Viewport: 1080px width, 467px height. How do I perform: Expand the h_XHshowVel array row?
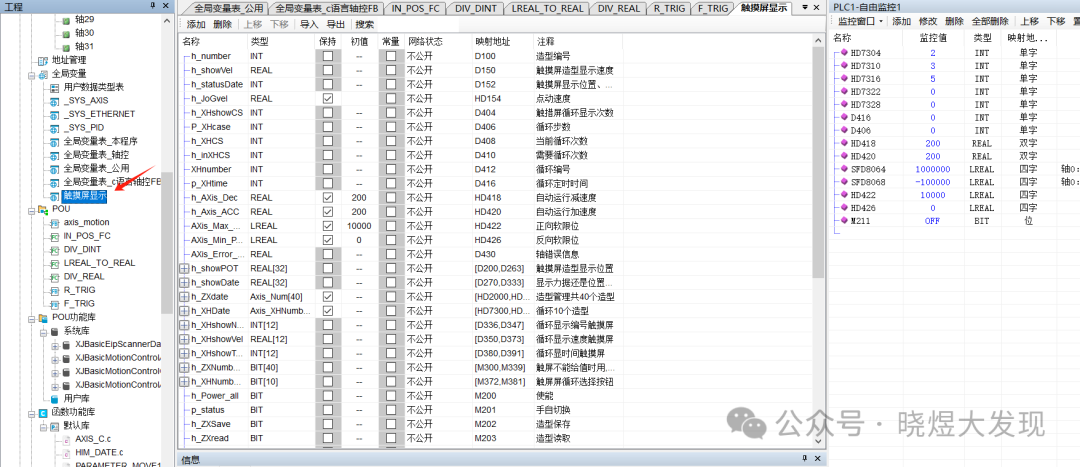[x=184, y=340]
